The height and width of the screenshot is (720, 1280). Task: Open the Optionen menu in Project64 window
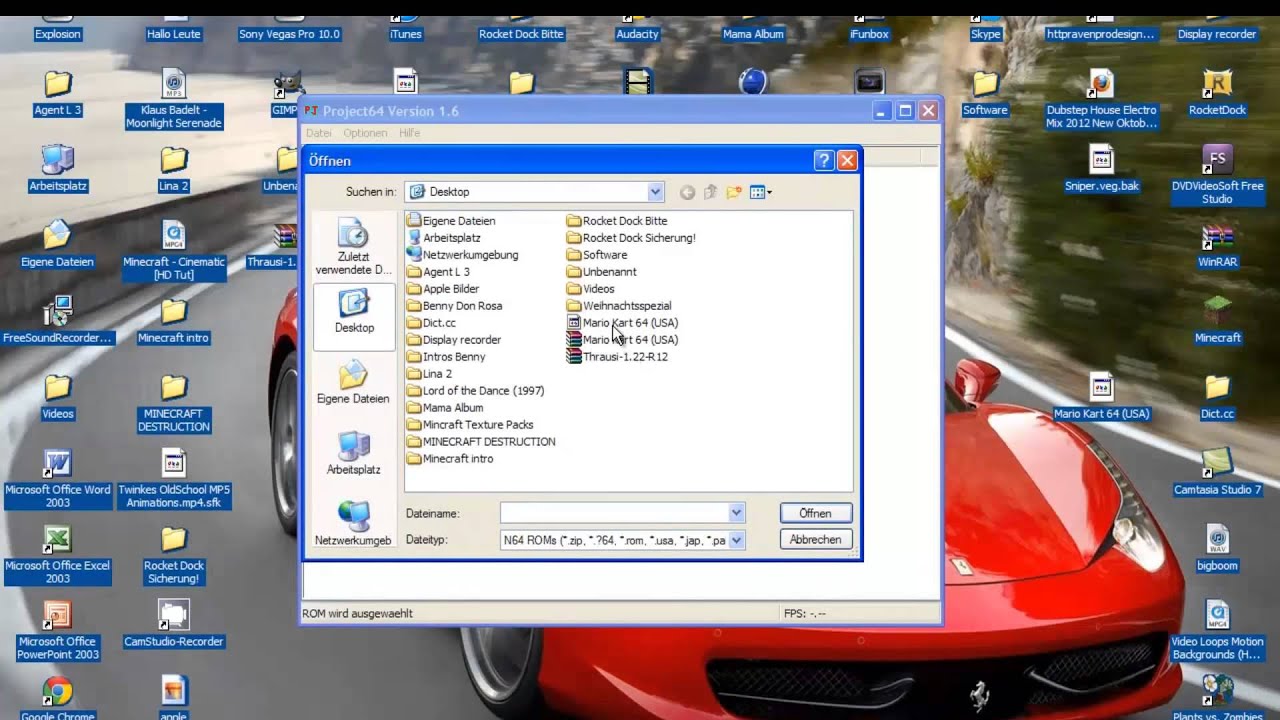tap(365, 133)
